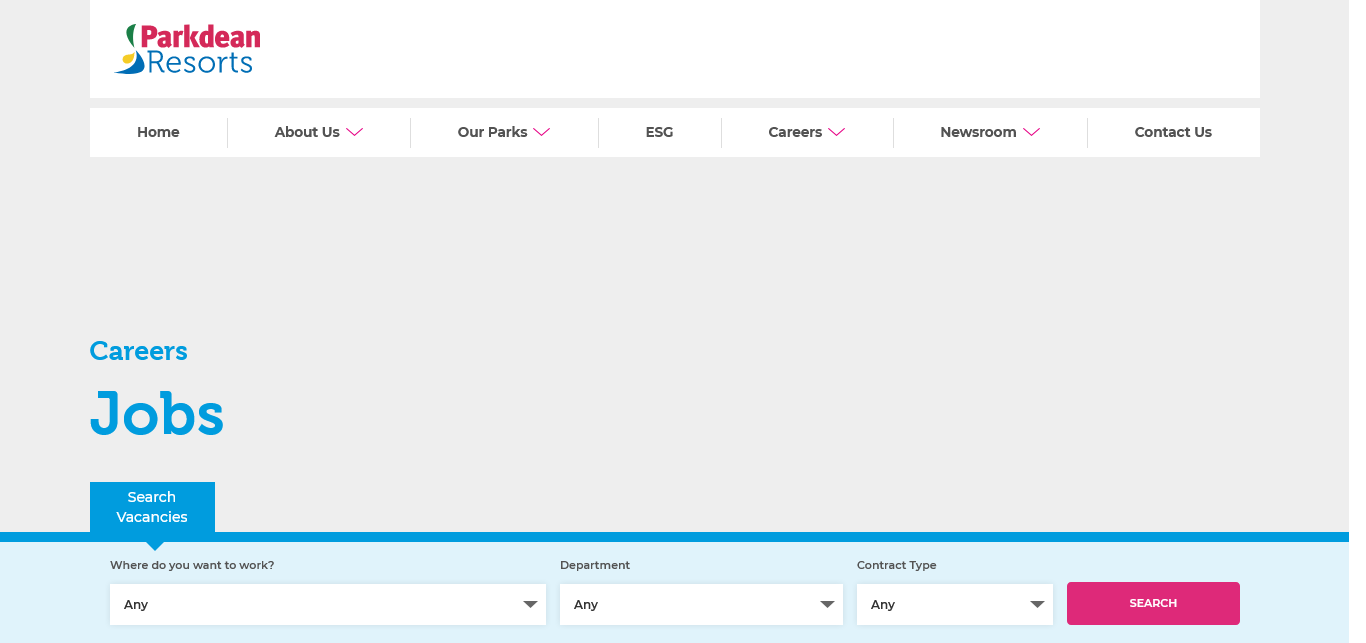Open the Department dropdown
The width and height of the screenshot is (1366, 643).
point(700,605)
